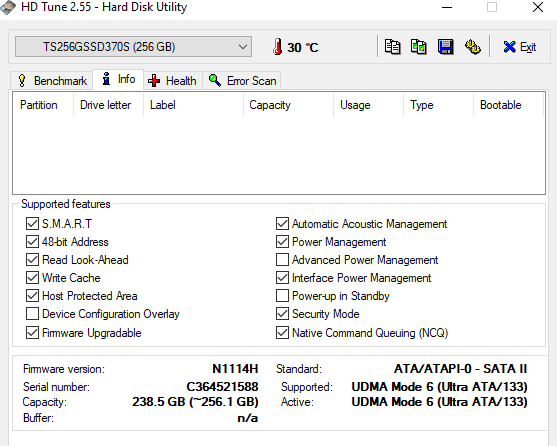Click the Supported UDMA Mode 6 value
Viewport: 557px width, 446px height.
coord(439,387)
